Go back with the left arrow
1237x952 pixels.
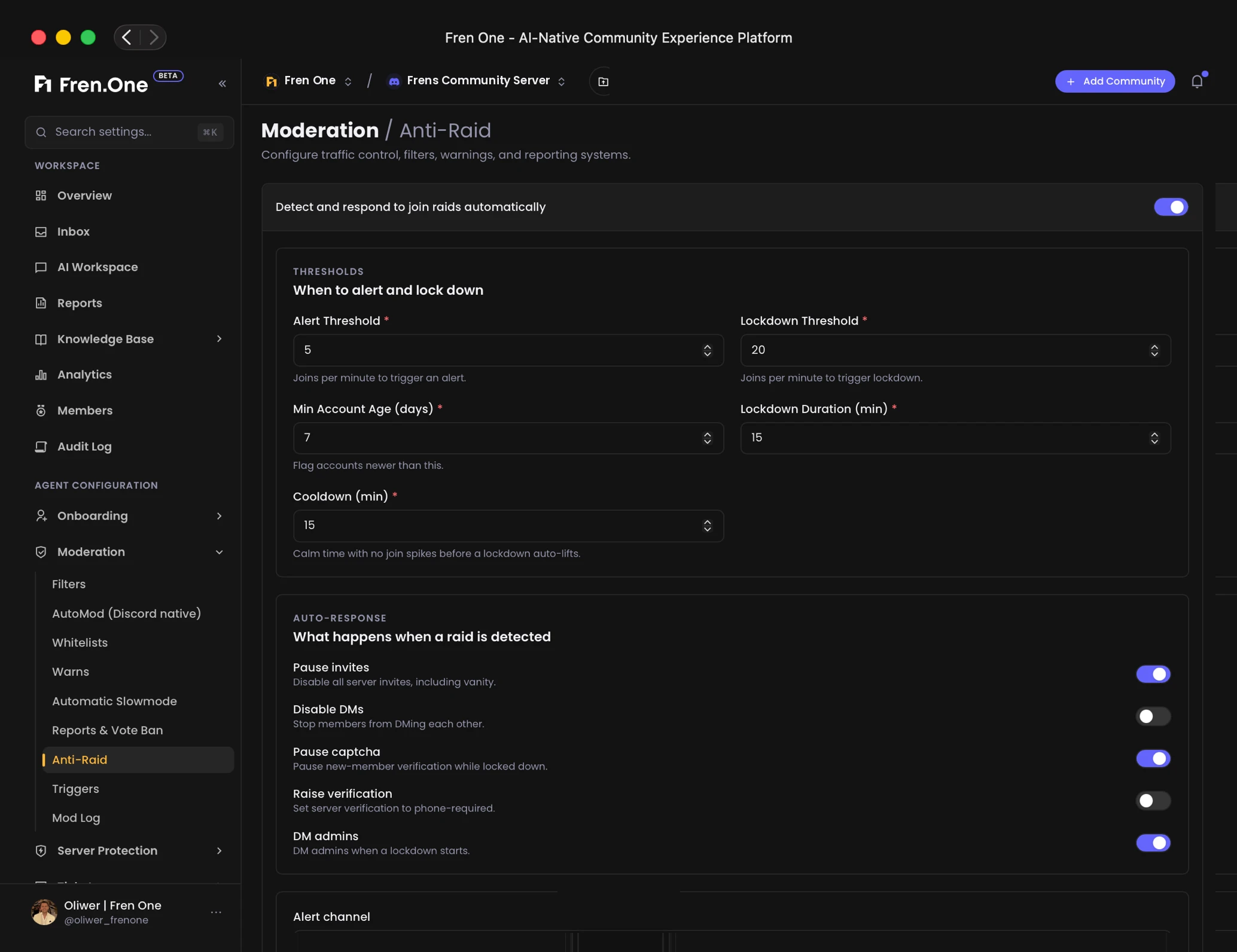coord(127,37)
